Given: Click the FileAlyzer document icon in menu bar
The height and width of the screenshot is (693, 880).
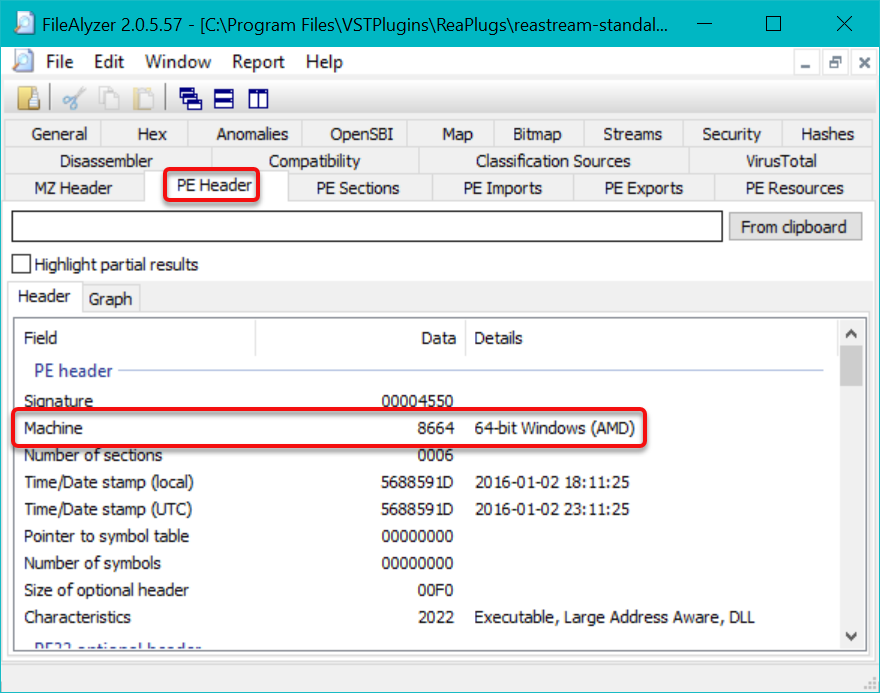Looking at the screenshot, I should click(x=22, y=62).
